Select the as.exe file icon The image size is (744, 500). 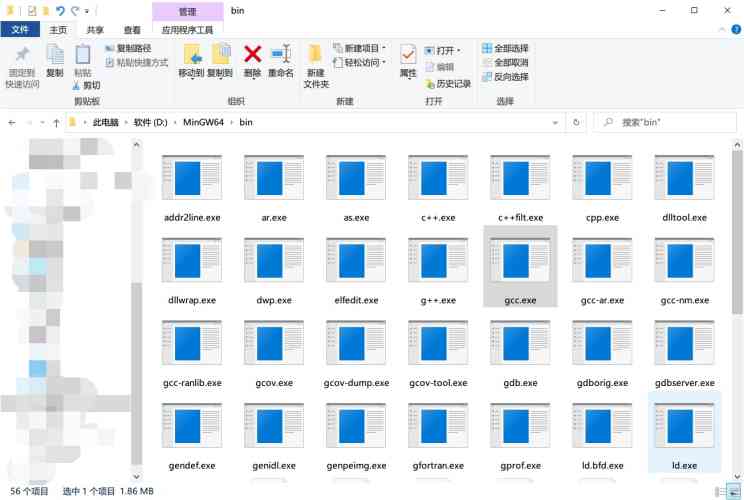356,177
